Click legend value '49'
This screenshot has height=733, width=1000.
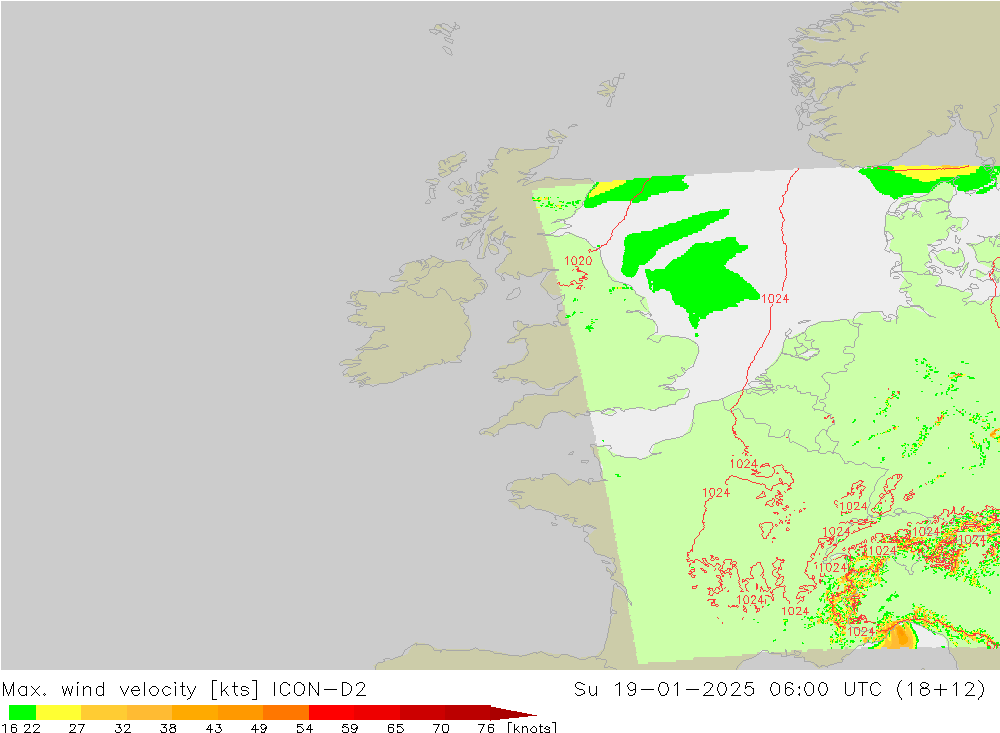coord(259,728)
